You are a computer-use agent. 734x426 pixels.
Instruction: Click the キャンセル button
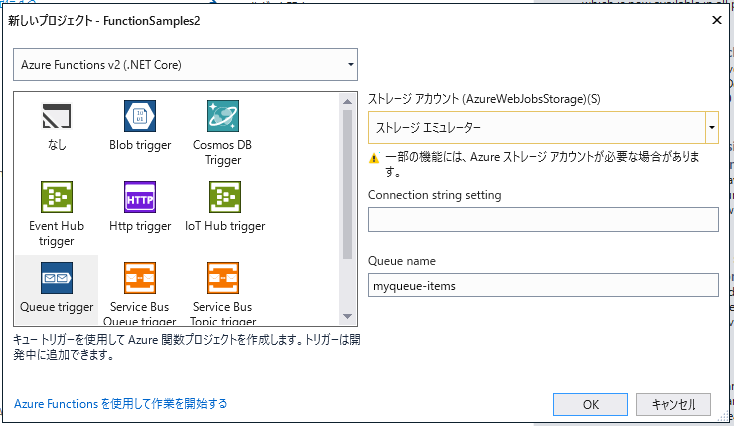pos(673,404)
